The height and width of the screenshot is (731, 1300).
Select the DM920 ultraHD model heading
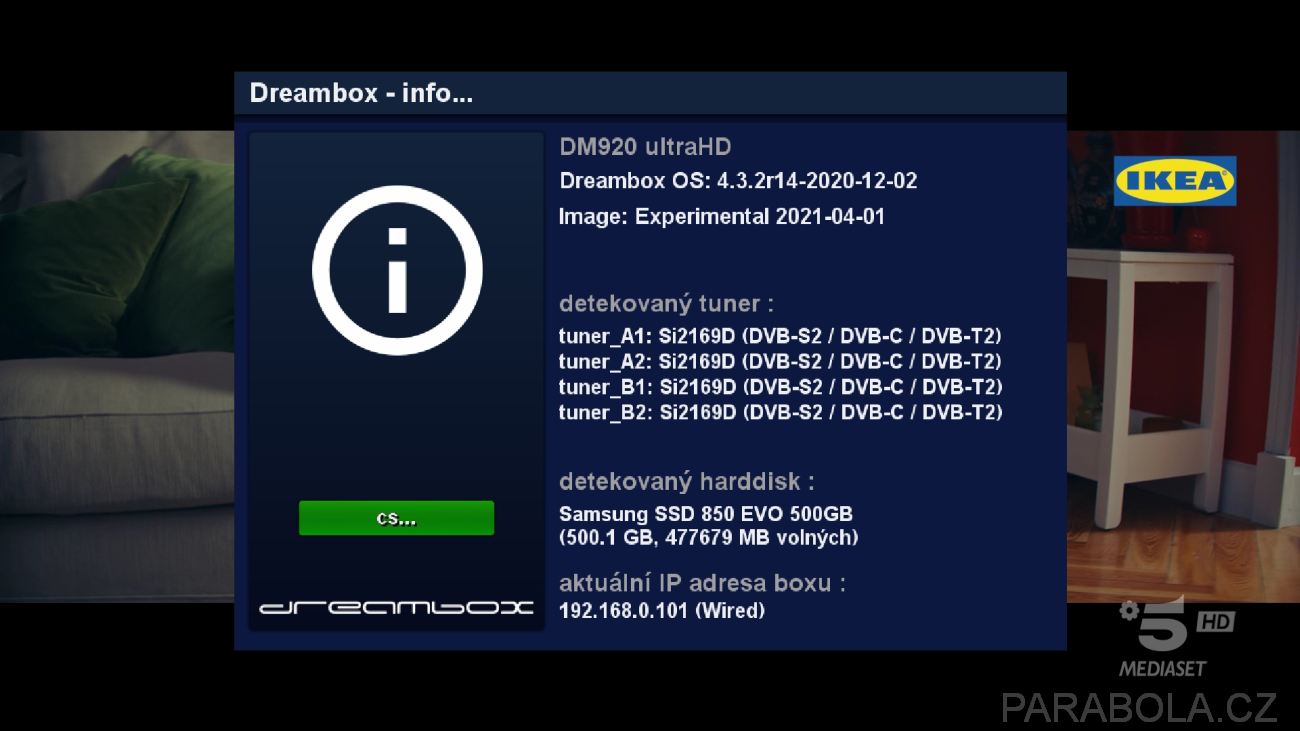click(x=645, y=147)
